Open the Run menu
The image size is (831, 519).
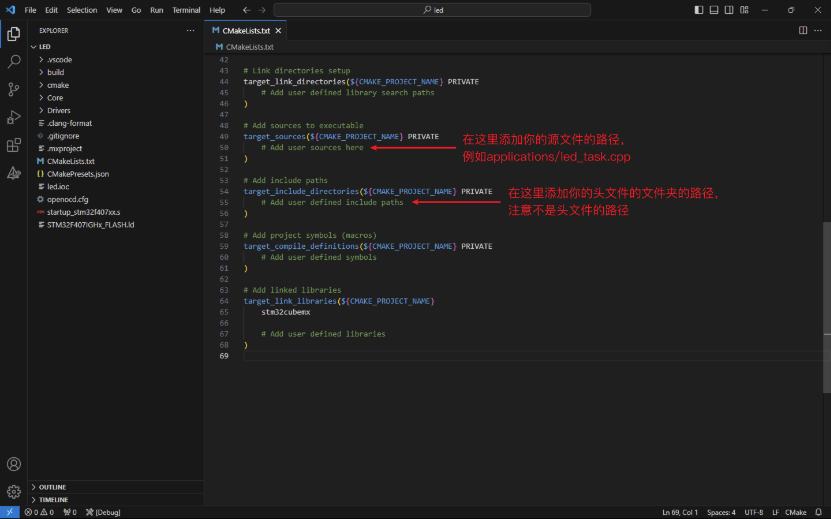tap(156, 10)
